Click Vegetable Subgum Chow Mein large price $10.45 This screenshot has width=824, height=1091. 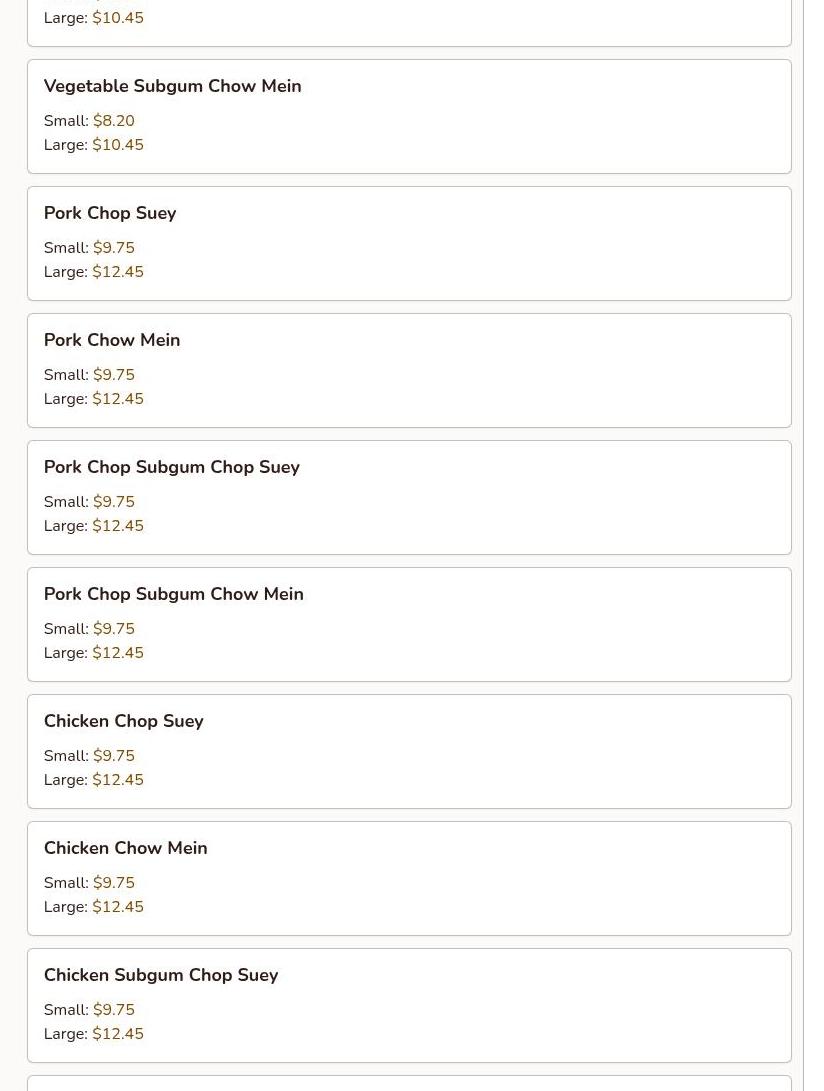tap(118, 145)
